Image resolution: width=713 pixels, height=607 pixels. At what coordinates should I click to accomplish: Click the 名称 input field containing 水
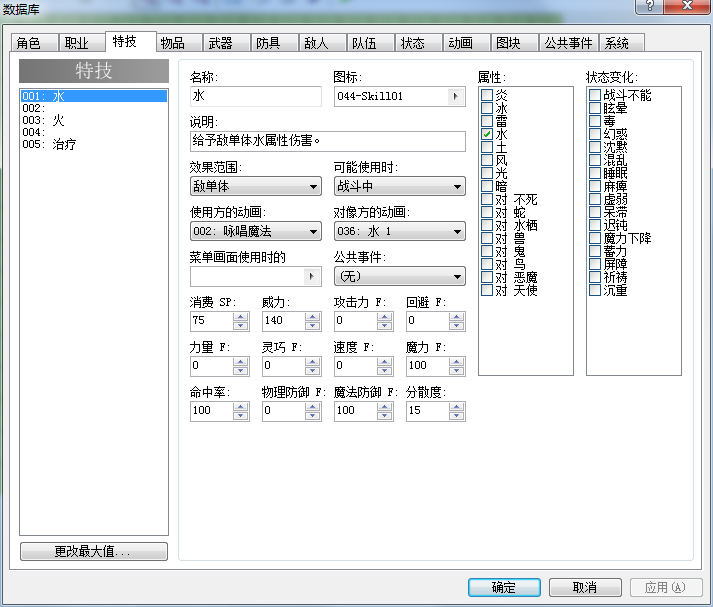(256, 96)
